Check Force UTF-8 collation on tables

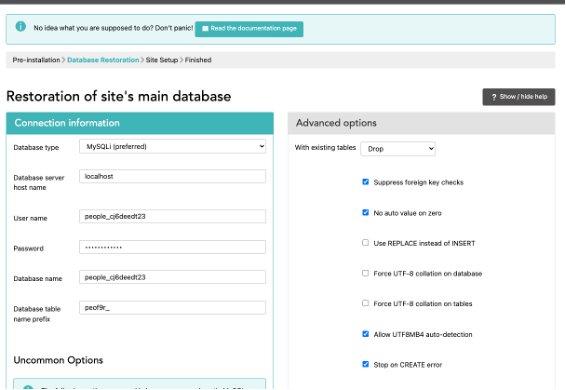[366, 303]
